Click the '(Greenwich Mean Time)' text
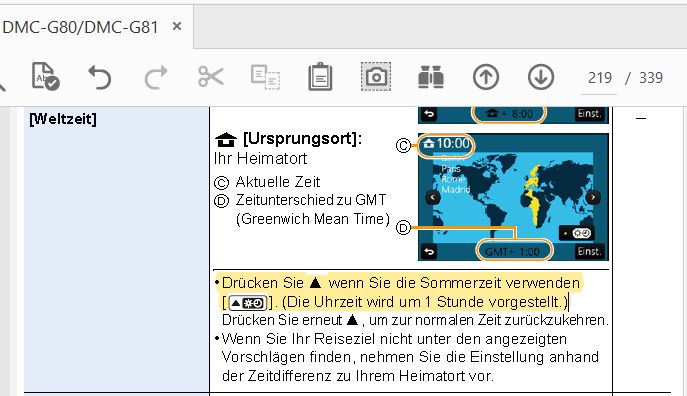Screen dimensions: 687x396 pos(312,219)
